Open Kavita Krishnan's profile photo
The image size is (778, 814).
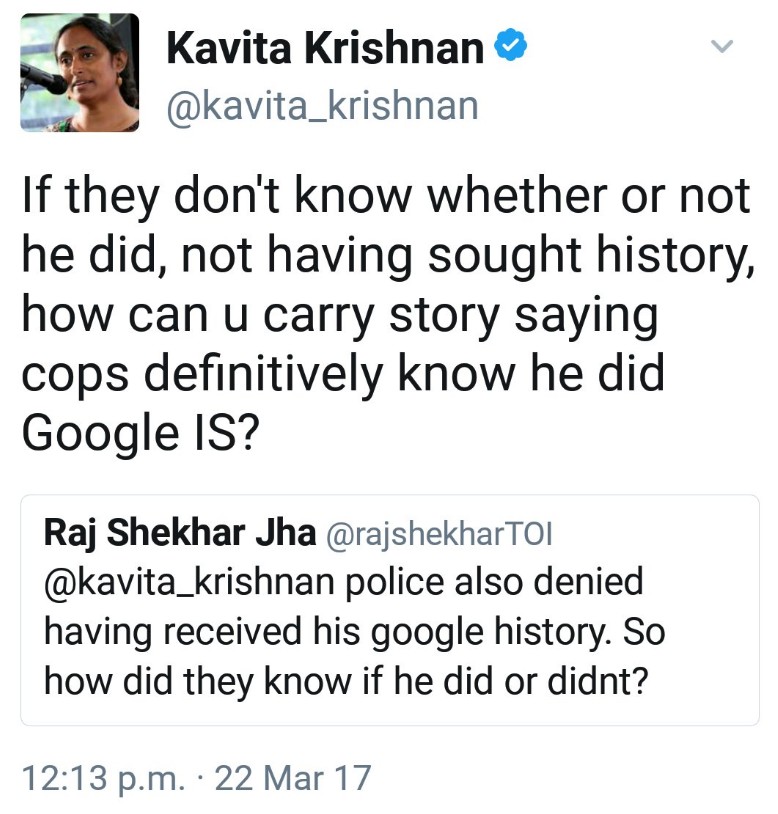tap(79, 72)
